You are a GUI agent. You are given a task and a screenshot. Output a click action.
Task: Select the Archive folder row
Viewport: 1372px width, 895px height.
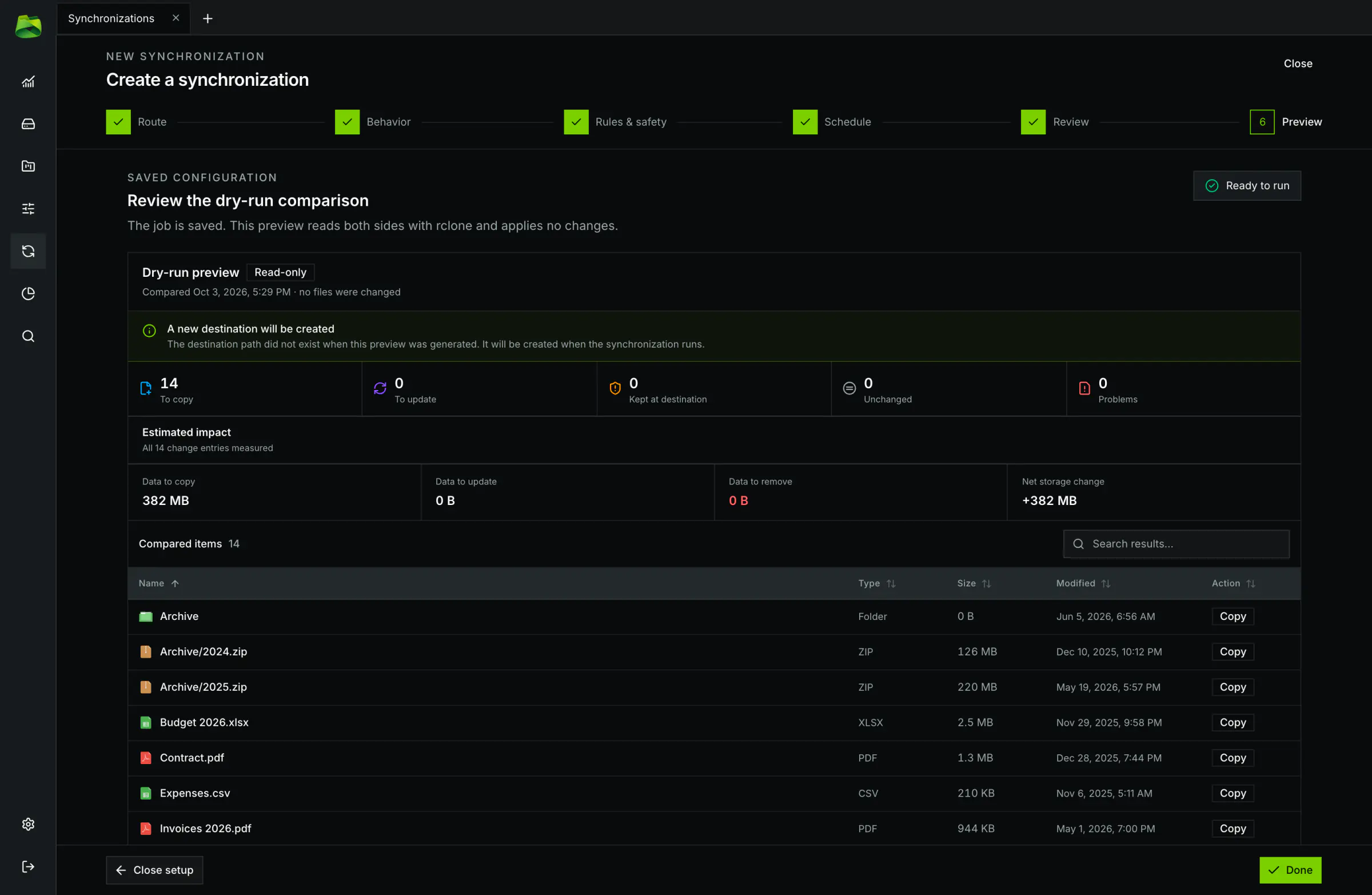pyautogui.click(x=713, y=616)
